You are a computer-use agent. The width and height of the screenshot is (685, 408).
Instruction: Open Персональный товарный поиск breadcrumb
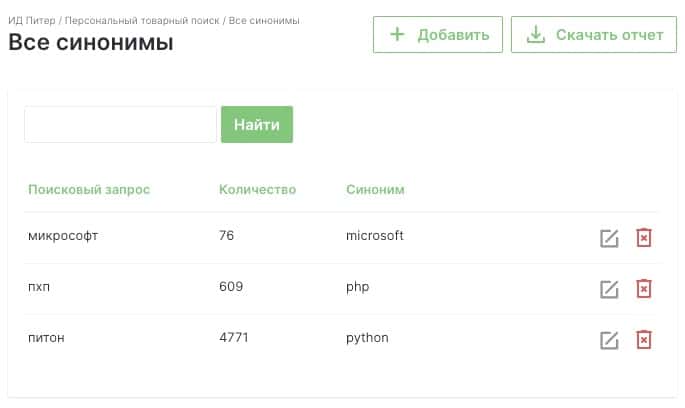pyautogui.click(x=142, y=21)
